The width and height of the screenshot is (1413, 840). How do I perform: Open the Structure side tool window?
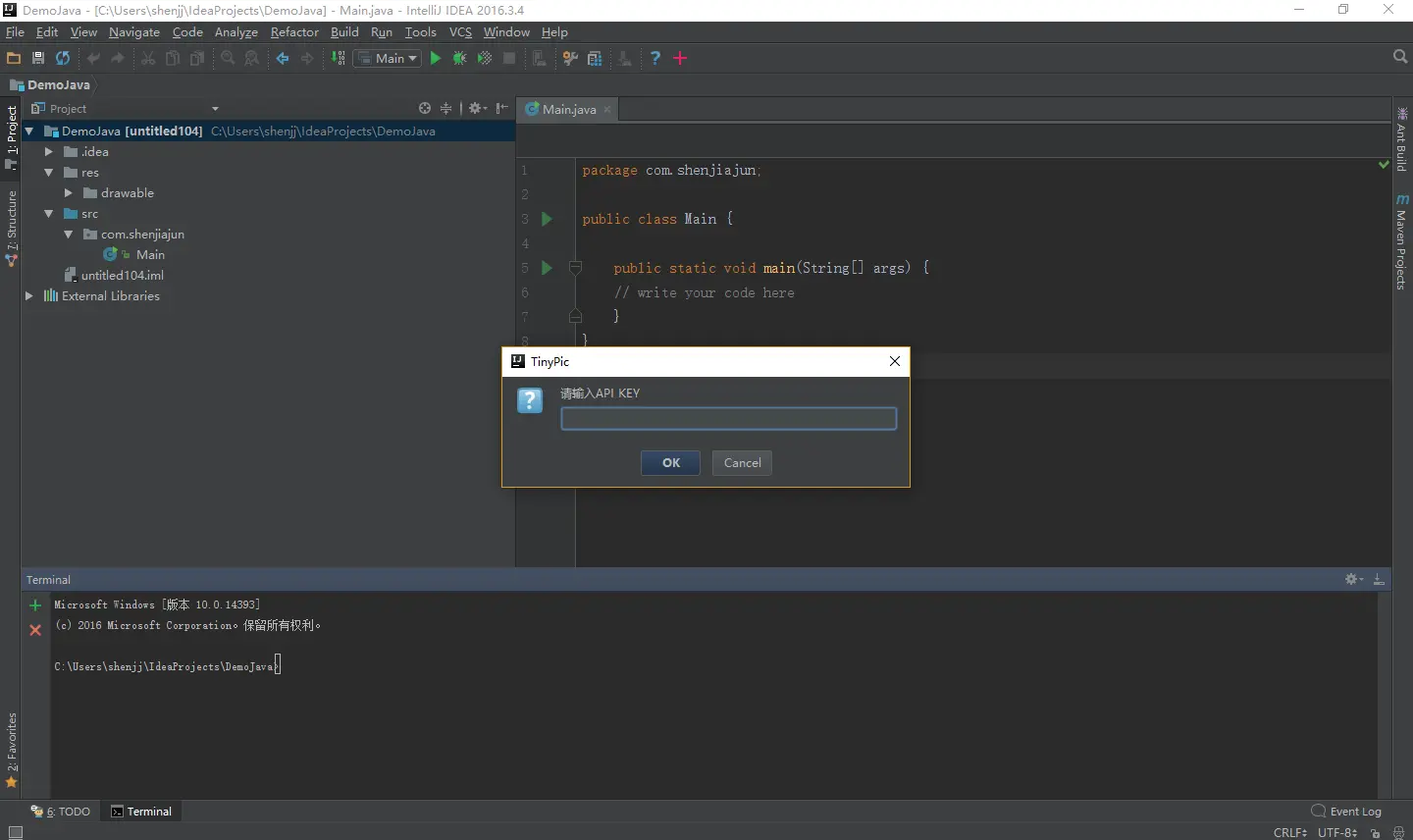pyautogui.click(x=11, y=227)
